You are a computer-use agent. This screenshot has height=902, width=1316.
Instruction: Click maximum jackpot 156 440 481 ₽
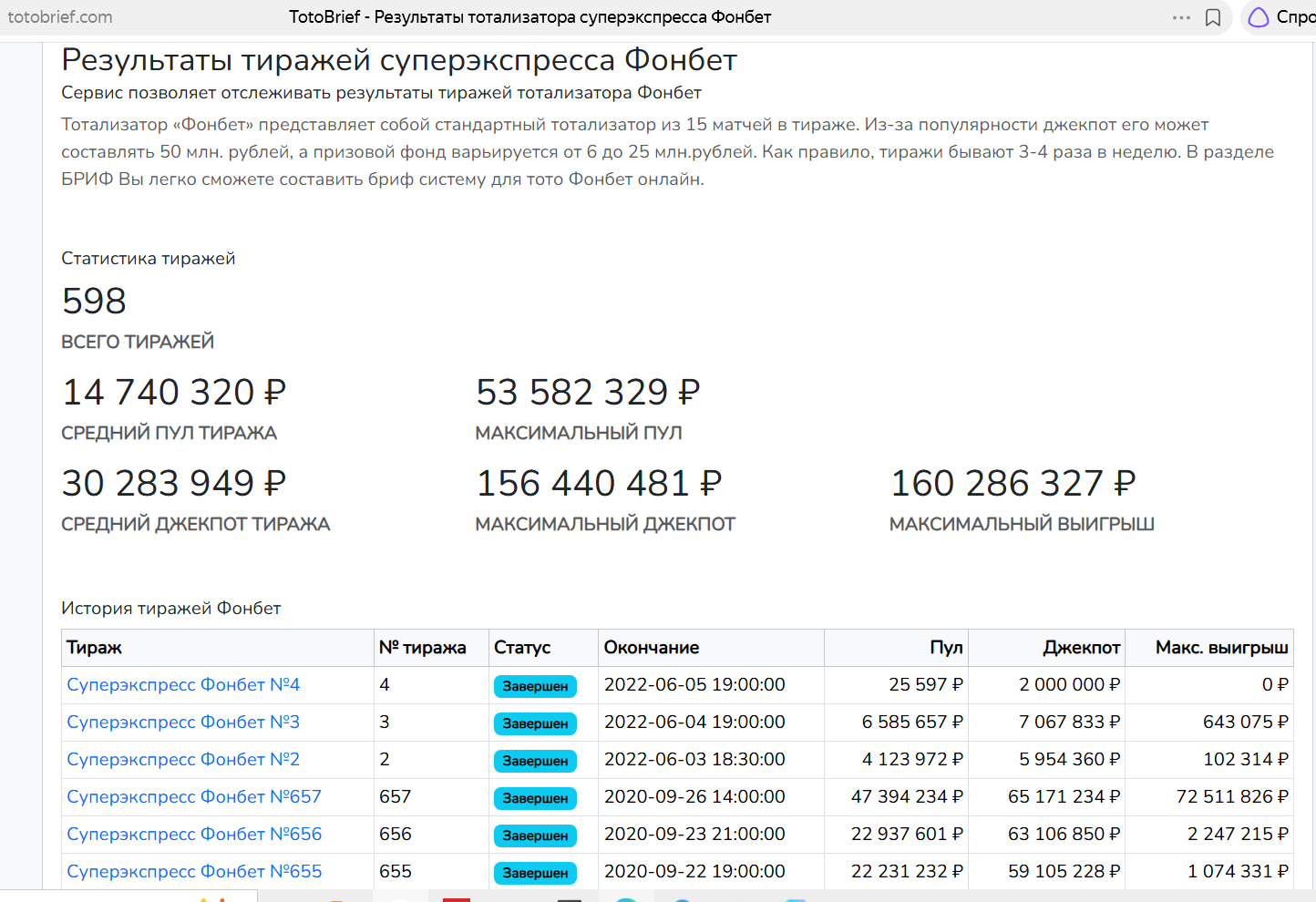tap(599, 483)
